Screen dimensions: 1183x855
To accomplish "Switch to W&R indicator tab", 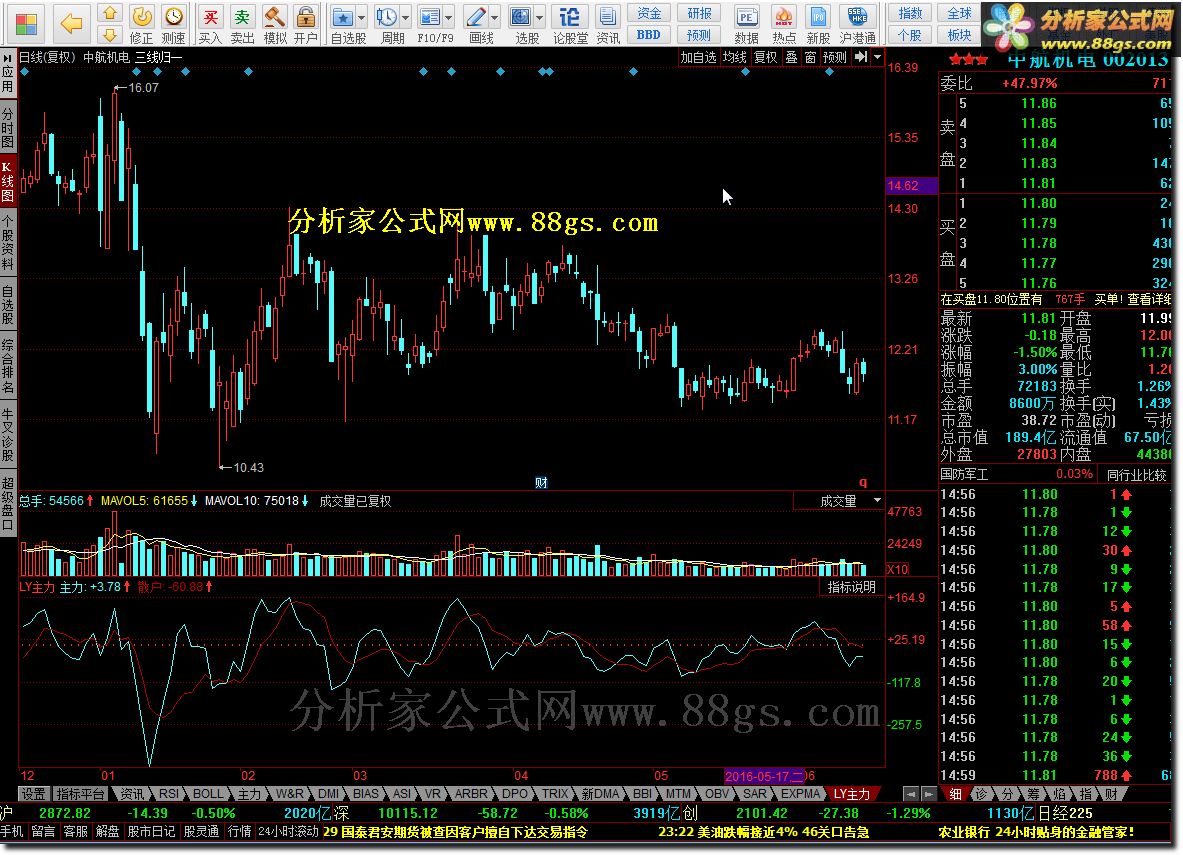I will [289, 794].
